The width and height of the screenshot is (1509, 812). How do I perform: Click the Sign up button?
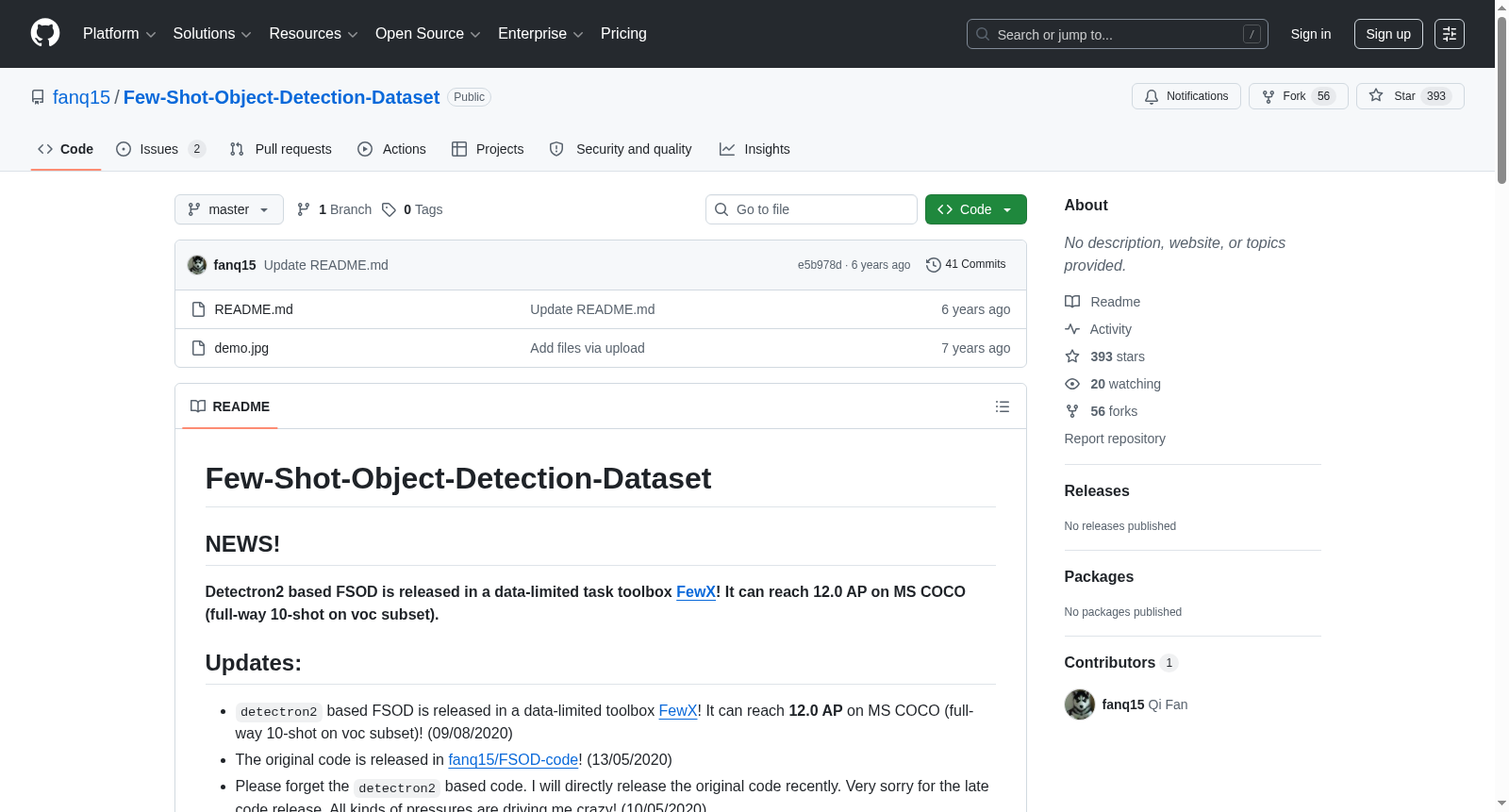pyautogui.click(x=1388, y=34)
